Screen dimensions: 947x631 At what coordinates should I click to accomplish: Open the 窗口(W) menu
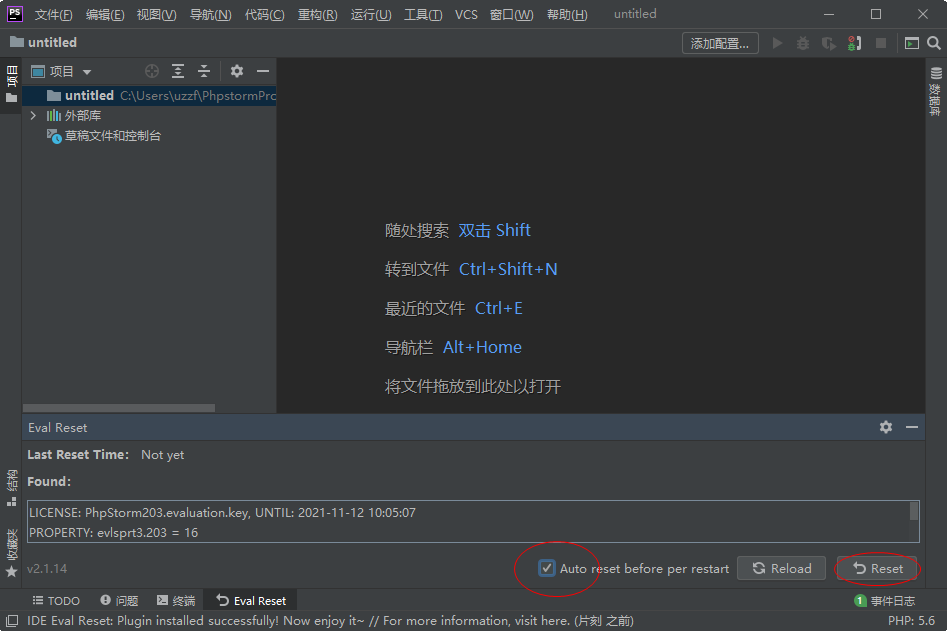512,14
